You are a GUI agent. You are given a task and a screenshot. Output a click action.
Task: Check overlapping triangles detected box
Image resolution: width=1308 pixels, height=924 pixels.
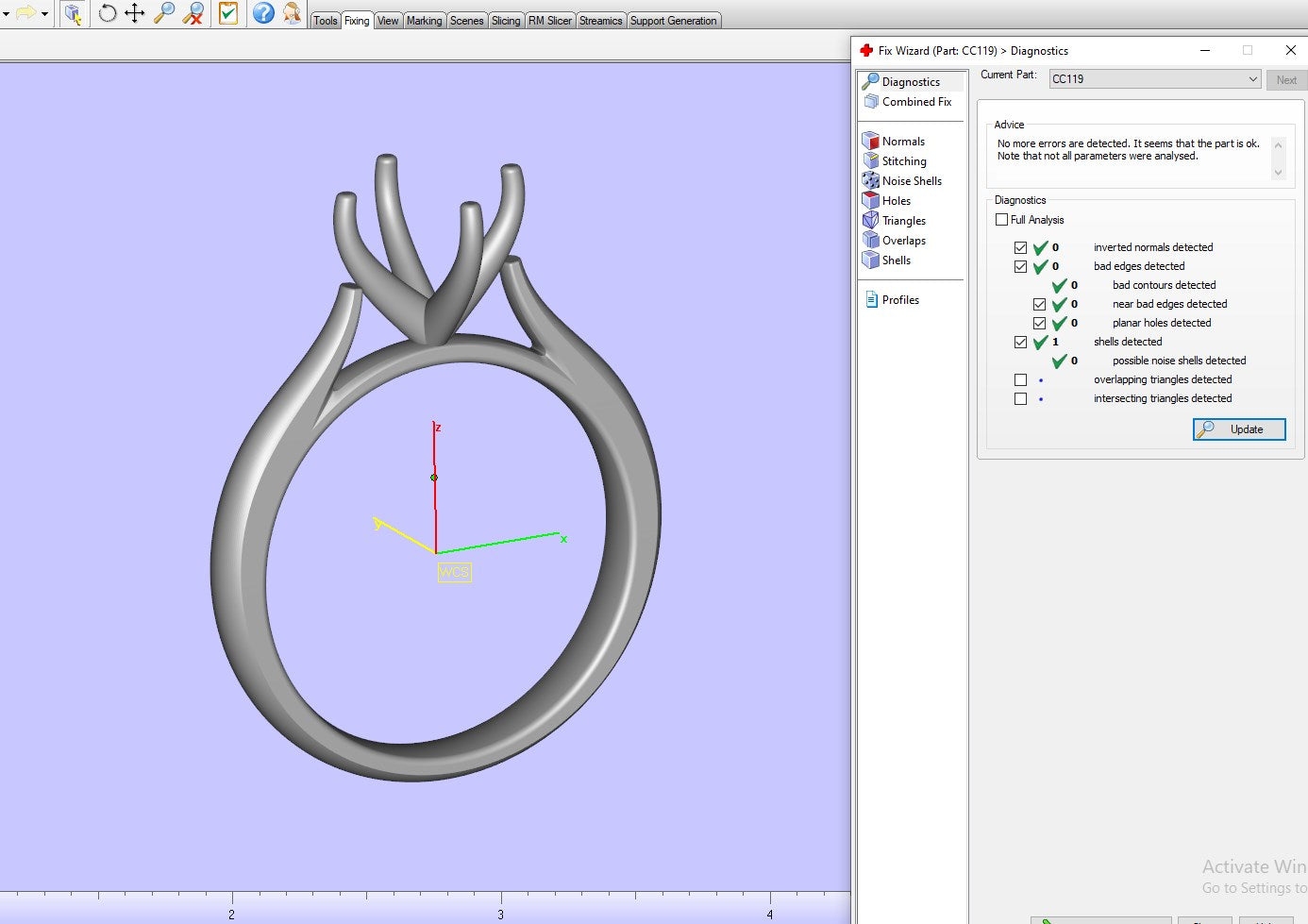(x=1020, y=379)
